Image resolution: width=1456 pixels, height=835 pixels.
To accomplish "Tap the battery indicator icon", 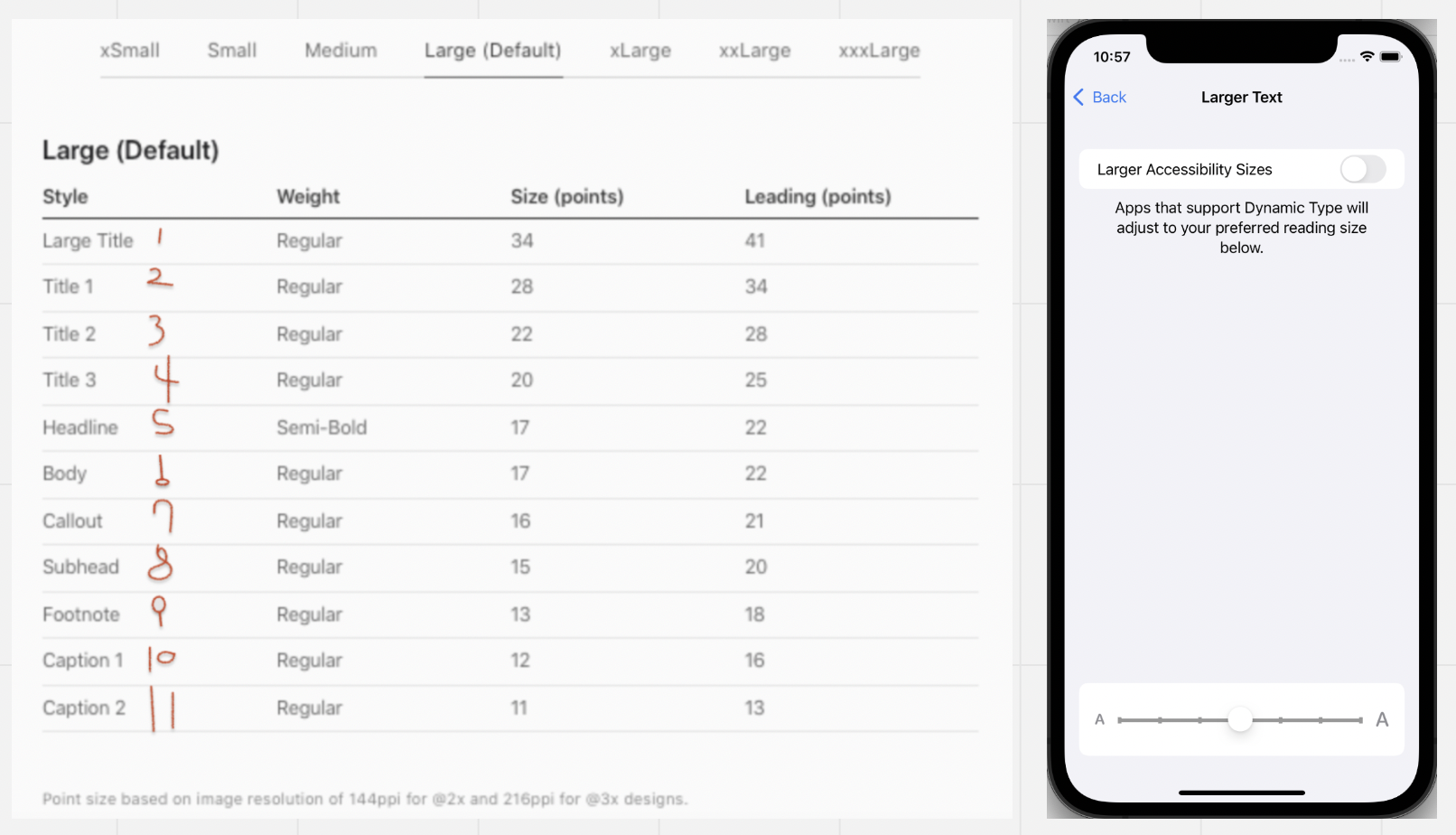I will click(x=1391, y=57).
